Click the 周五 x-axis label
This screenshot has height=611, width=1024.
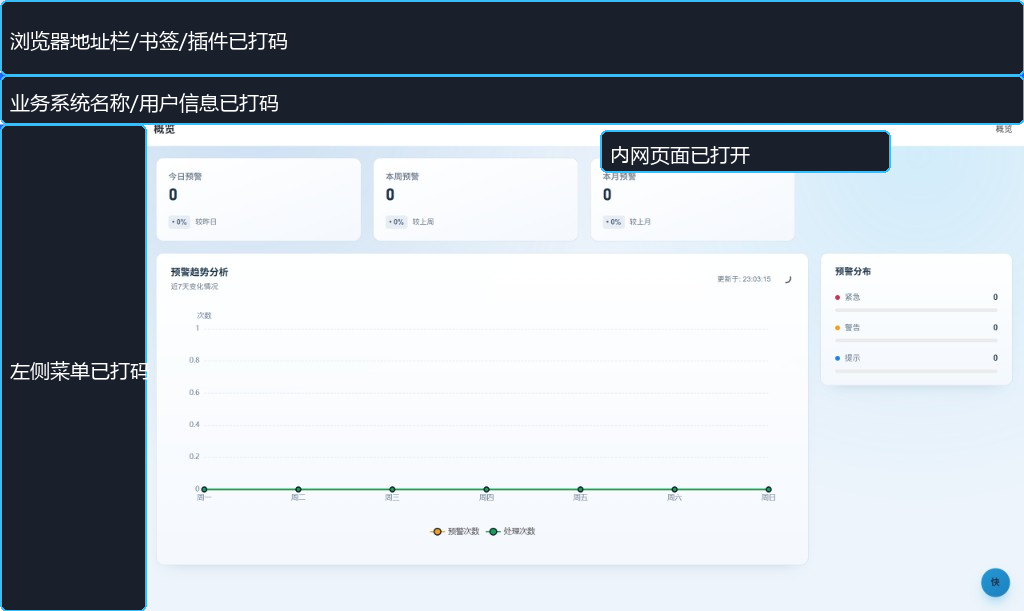tap(581, 497)
